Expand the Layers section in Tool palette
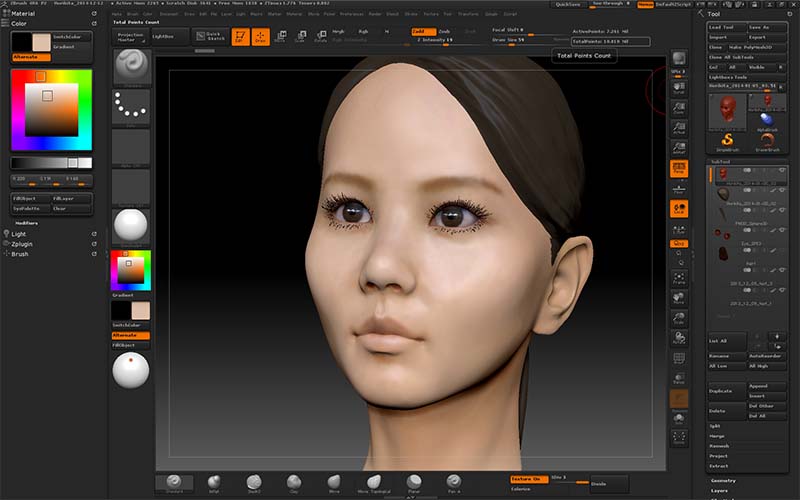Viewport: 800px width, 500px height. 719,491
